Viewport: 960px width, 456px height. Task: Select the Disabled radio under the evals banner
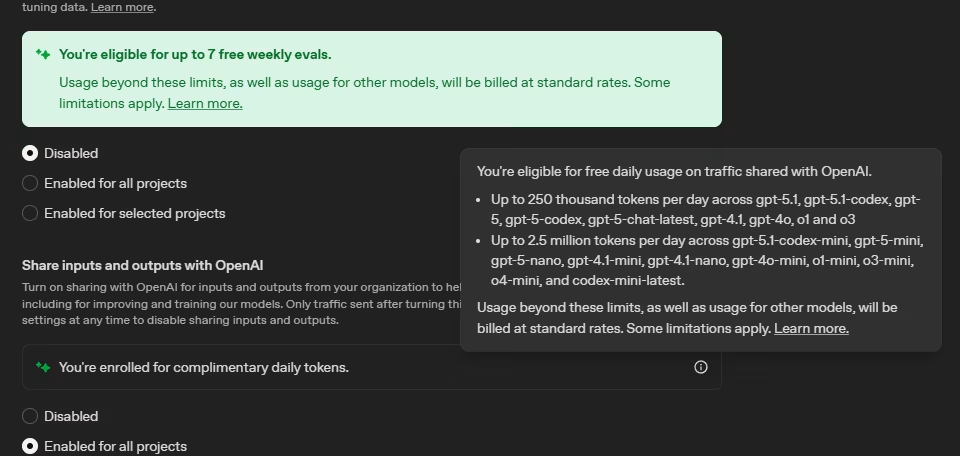click(30, 153)
